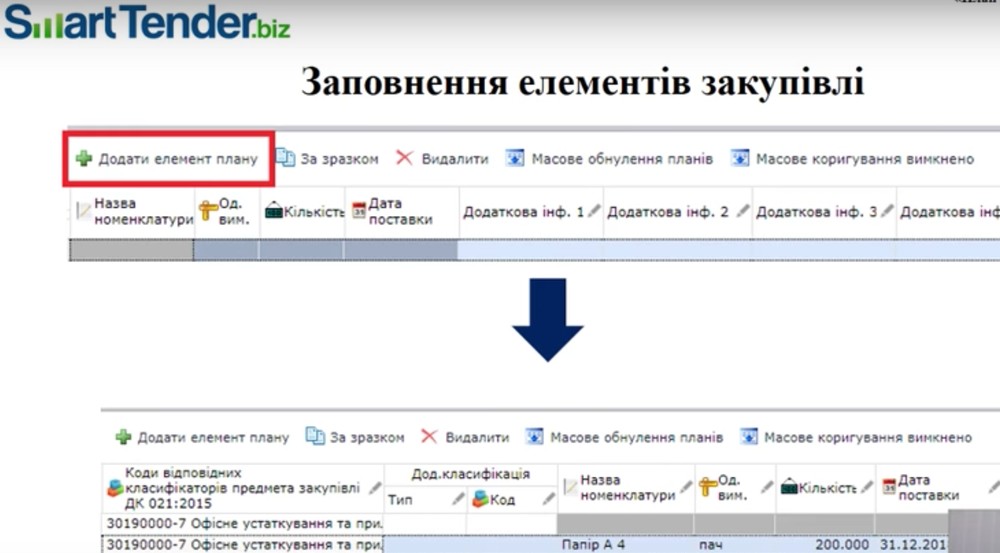This screenshot has width=1000, height=553.
Task: Click '200.000' quantity cell
Action: coord(825,545)
